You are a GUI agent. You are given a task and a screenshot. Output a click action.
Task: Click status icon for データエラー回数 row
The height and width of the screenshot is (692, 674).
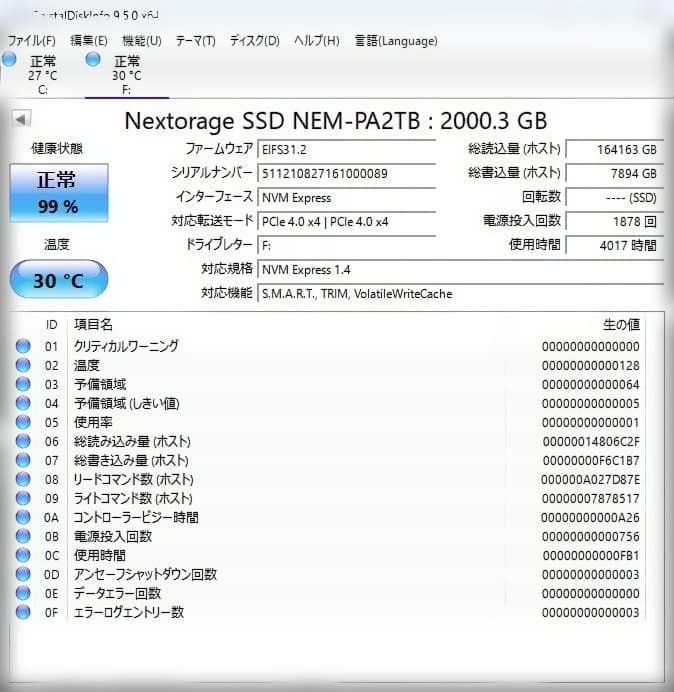pyautogui.click(x=23, y=593)
